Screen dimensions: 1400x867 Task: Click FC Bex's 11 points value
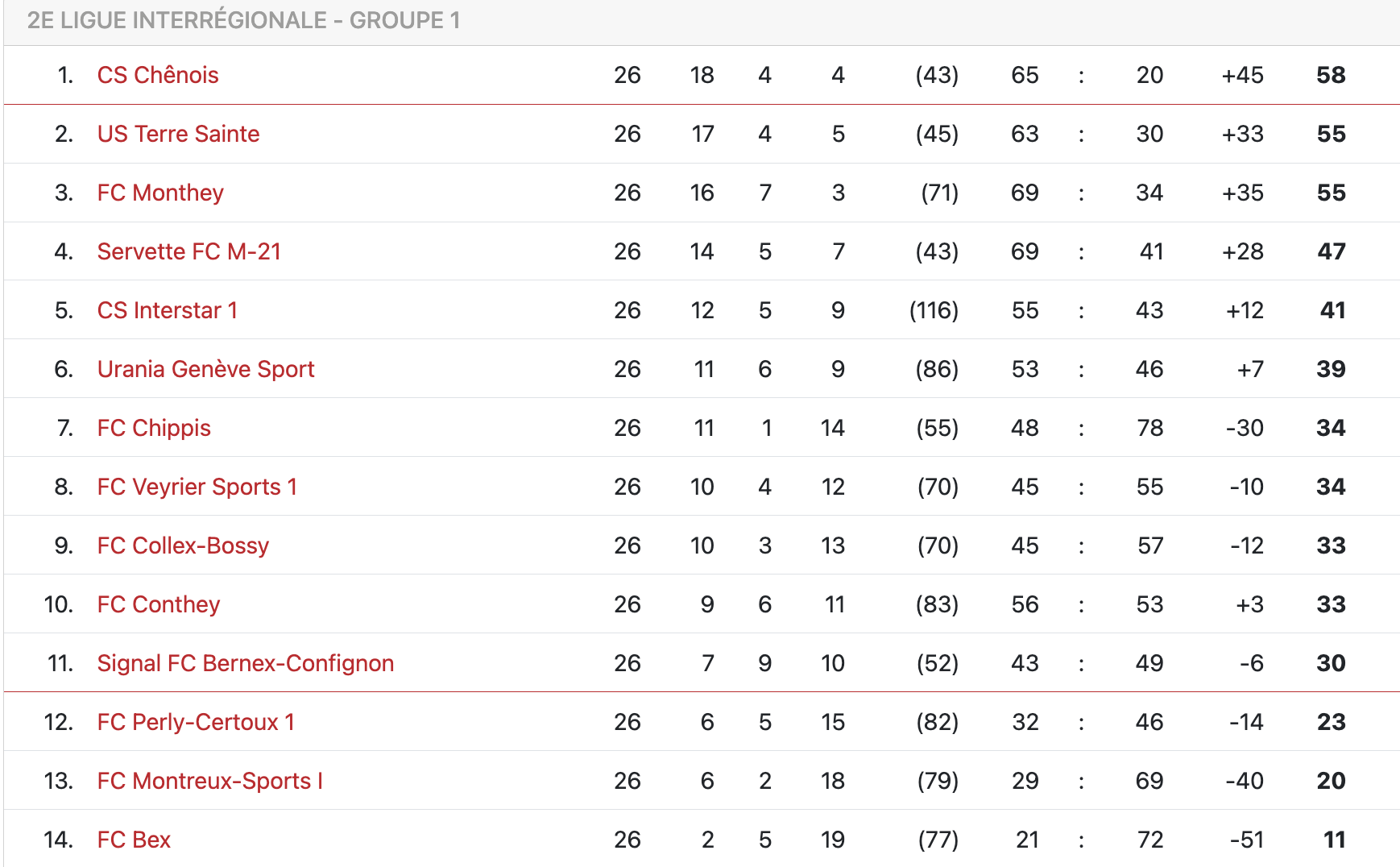pos(1334,840)
